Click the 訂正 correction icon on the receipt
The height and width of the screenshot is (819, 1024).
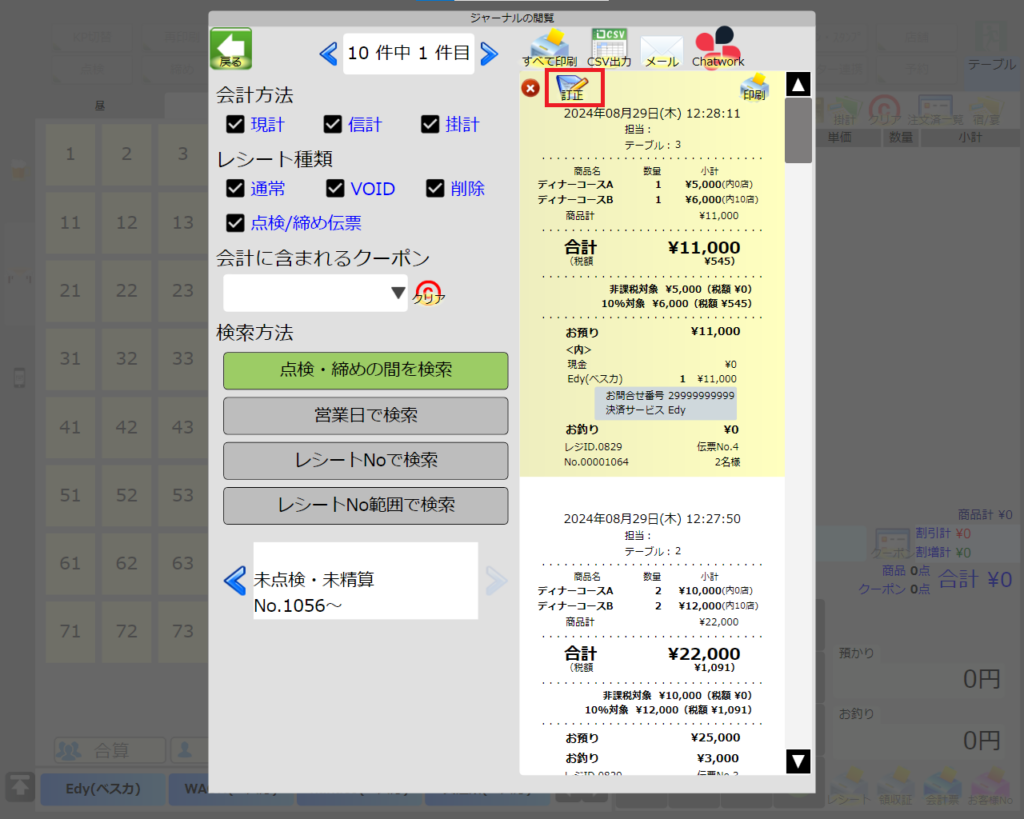coord(572,88)
